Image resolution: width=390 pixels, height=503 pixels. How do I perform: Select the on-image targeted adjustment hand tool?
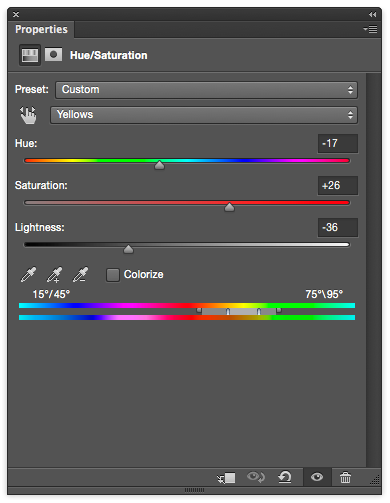pos(28,115)
